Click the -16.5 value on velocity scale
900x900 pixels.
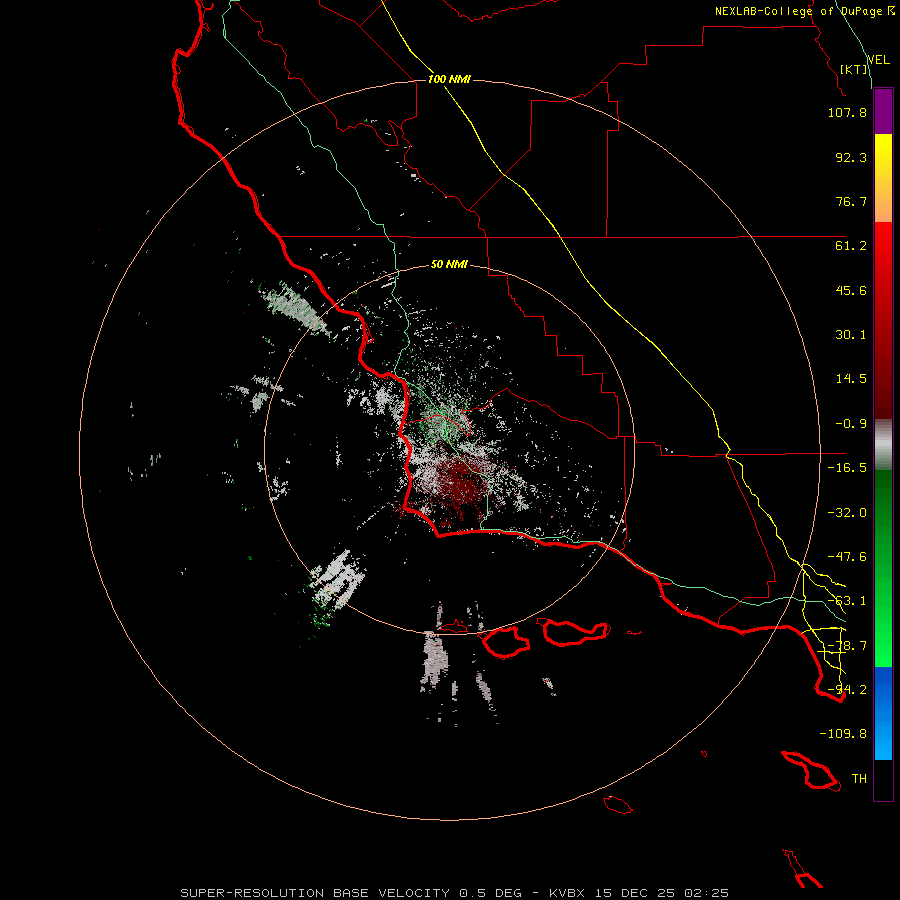click(x=847, y=468)
